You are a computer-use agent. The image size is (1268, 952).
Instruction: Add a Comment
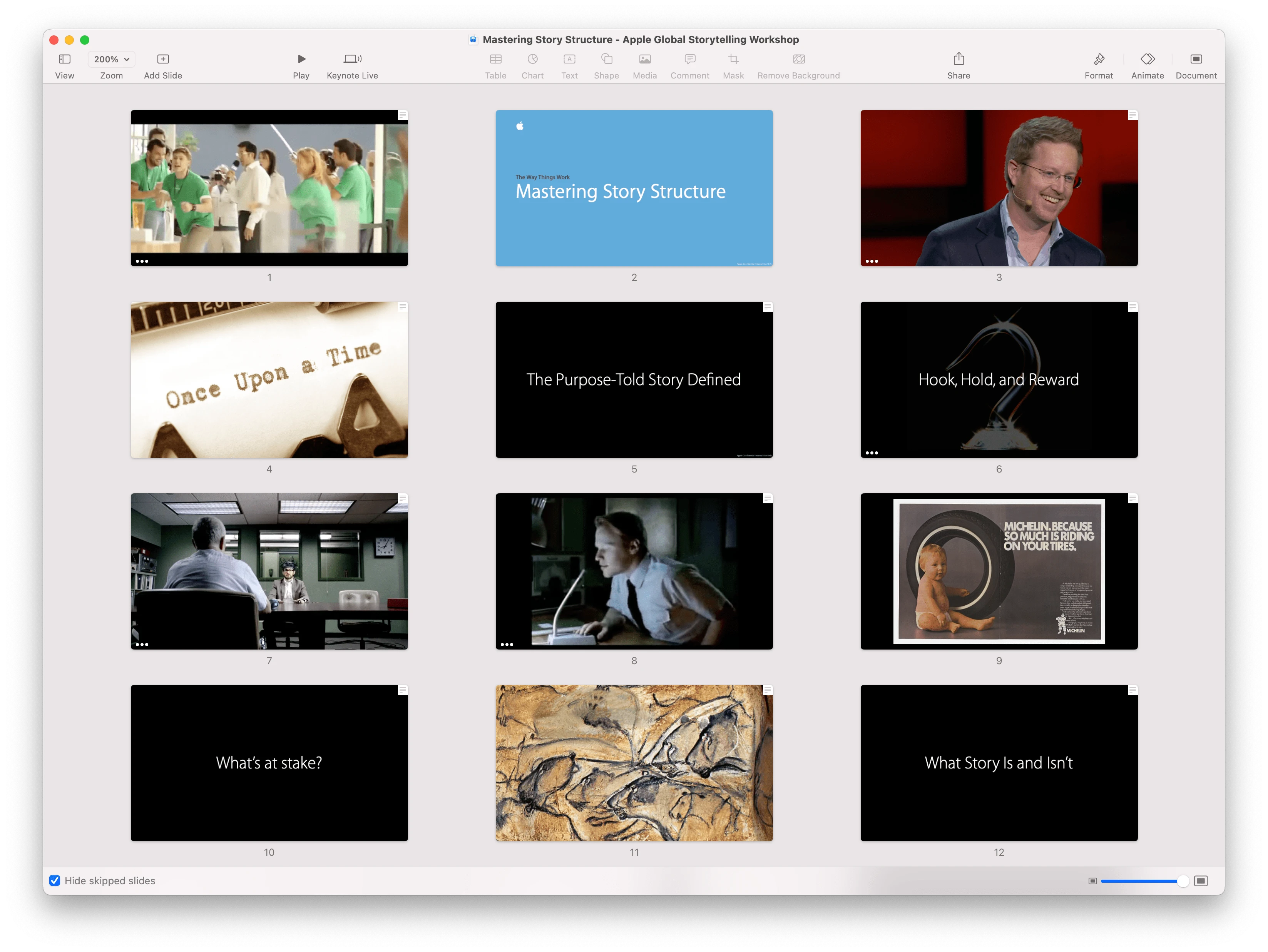(x=690, y=59)
